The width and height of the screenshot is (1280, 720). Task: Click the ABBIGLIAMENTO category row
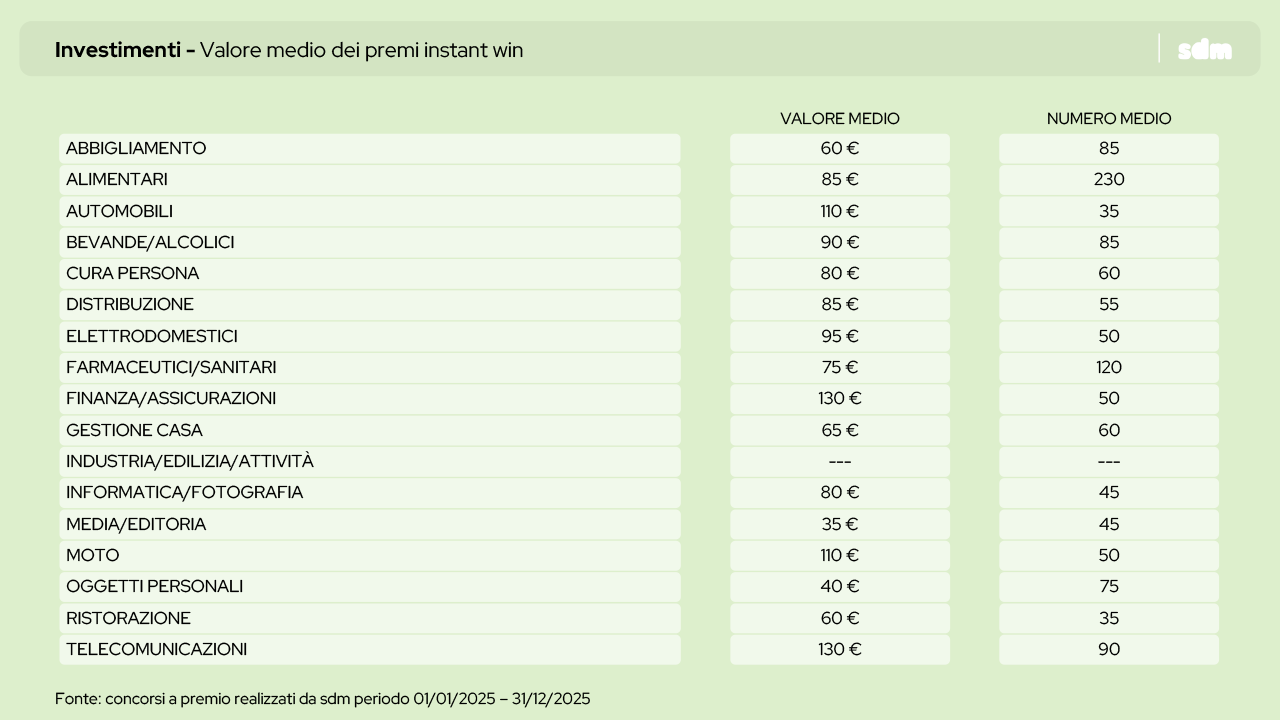pos(136,148)
